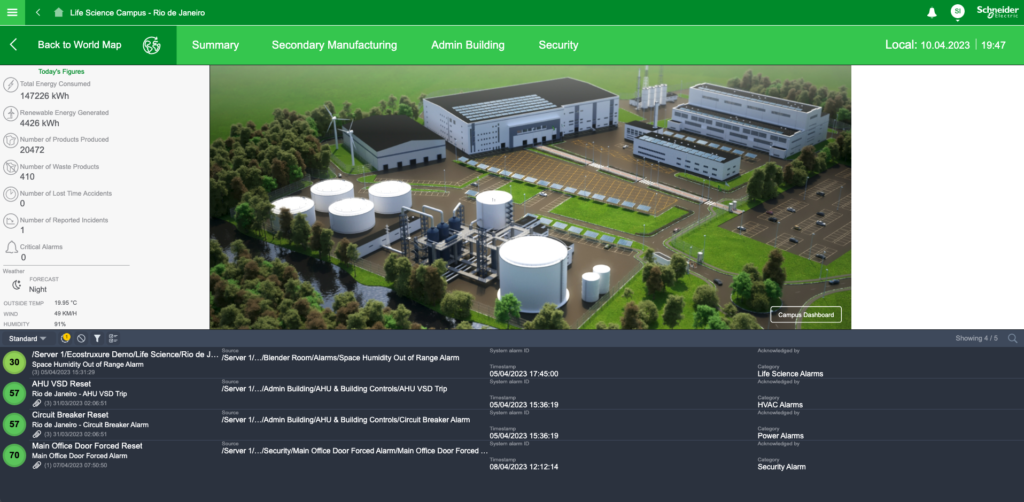Select Circuit Breaker Reset priority 57 circle
Viewport: 1024px width, 502px height.
(14, 424)
